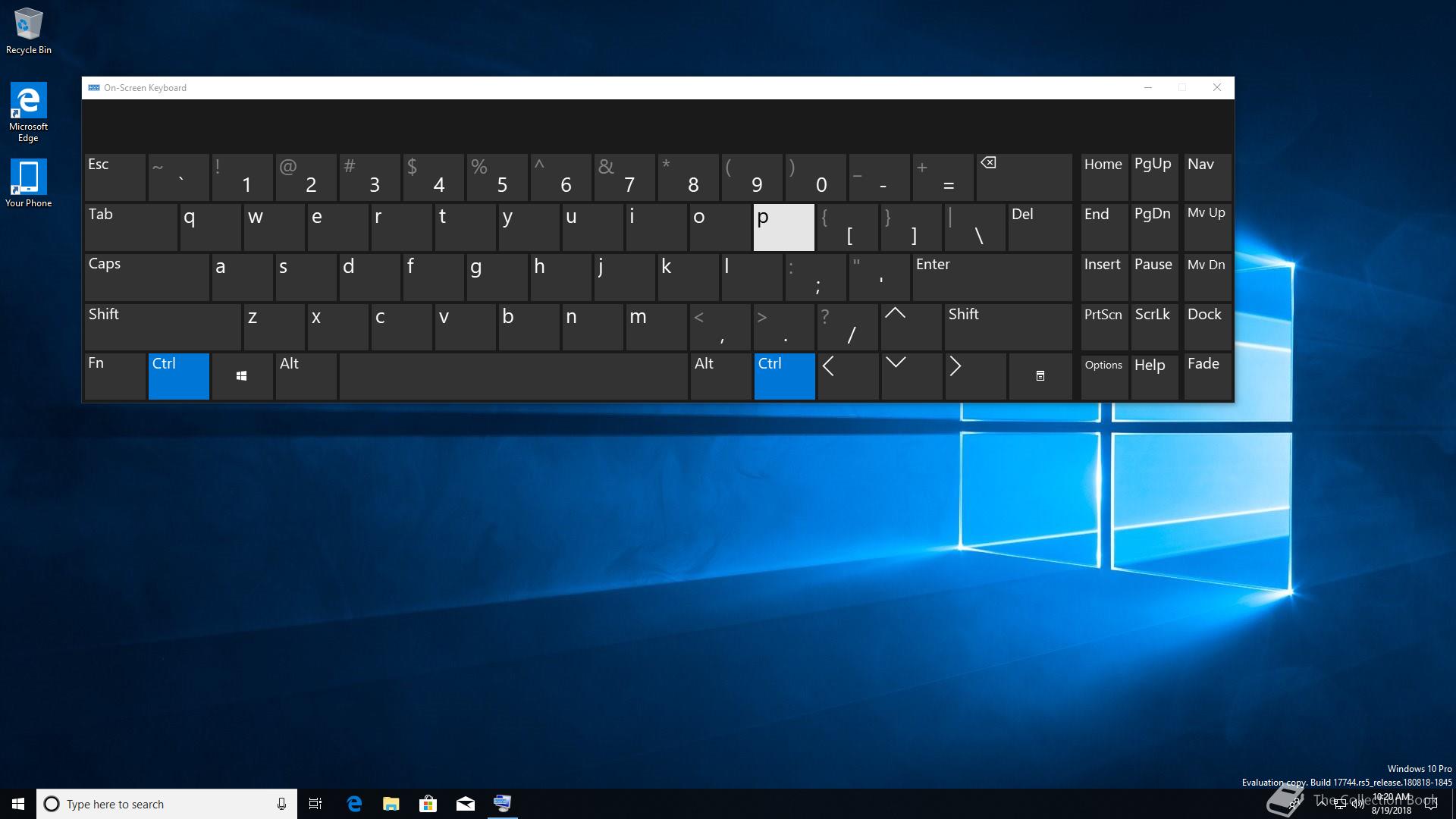Image resolution: width=1456 pixels, height=819 pixels.
Task: Open Microsoft Store from taskbar
Action: point(428,804)
